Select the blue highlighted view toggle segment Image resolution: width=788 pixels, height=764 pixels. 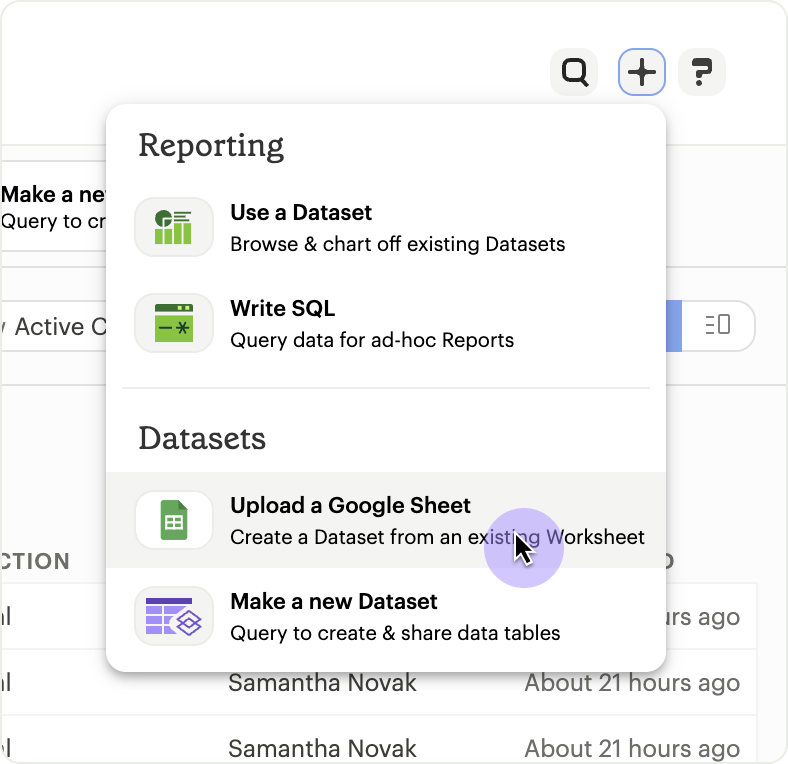[x=673, y=325]
